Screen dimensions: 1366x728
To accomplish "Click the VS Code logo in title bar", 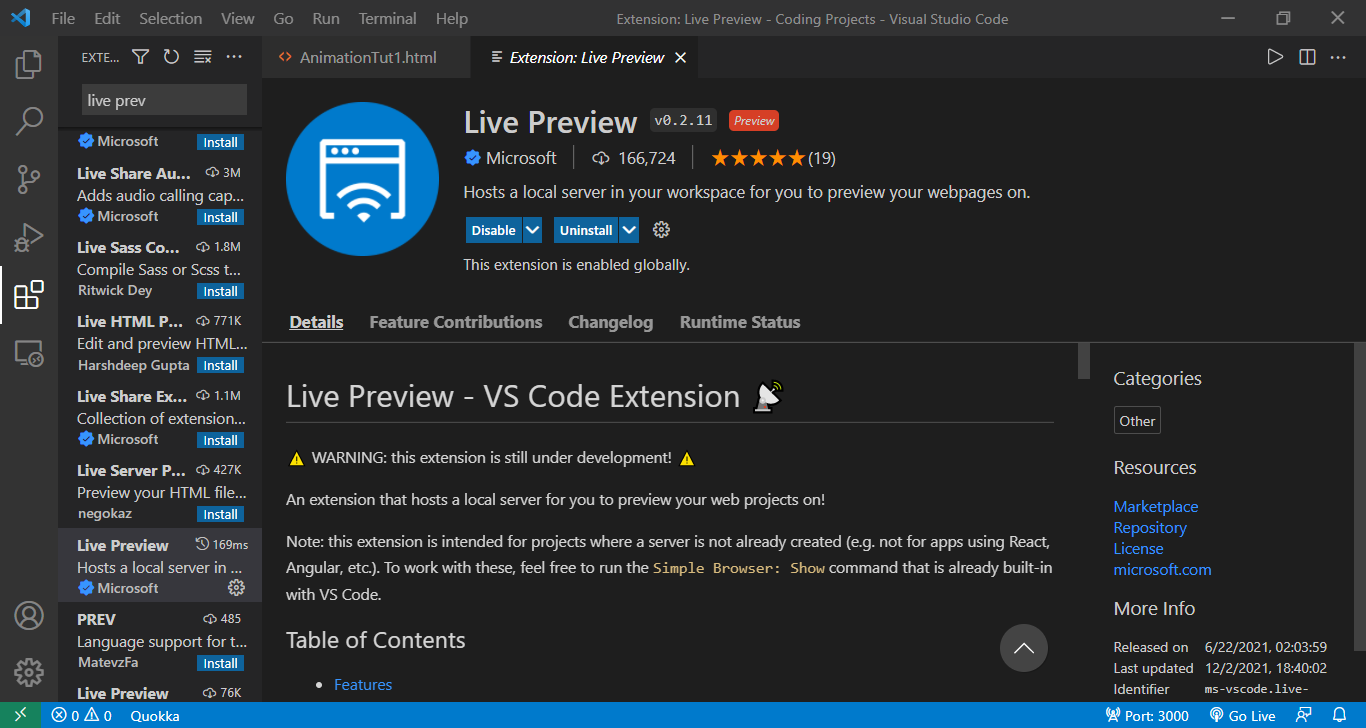I will coord(21,18).
